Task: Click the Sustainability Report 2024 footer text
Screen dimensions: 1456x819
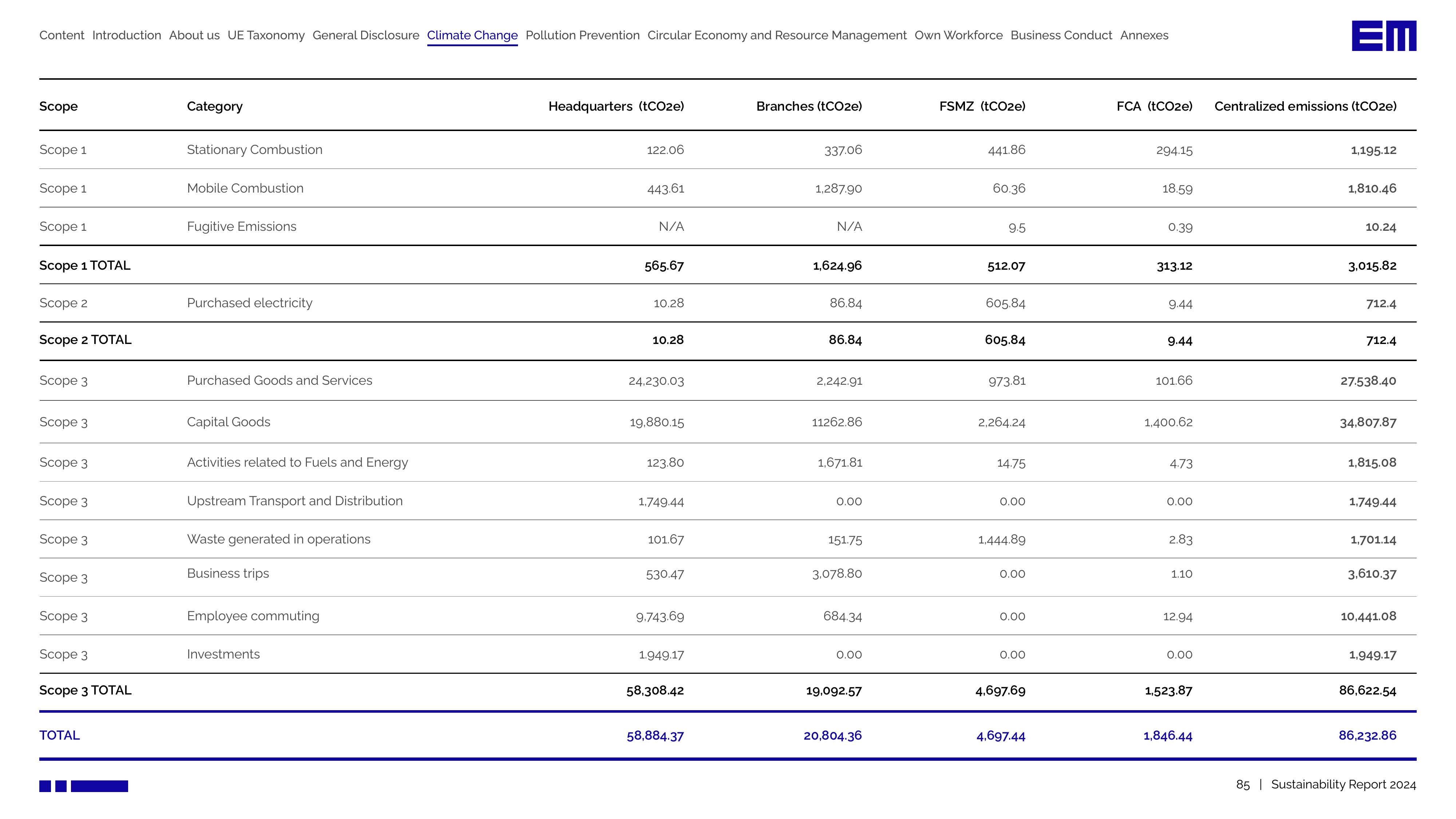Action: click(x=1344, y=784)
